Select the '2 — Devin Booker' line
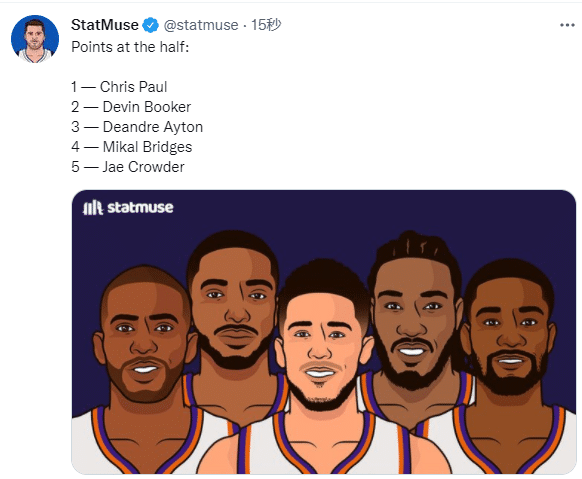Screen dimensions: 582x479 pos(131,107)
